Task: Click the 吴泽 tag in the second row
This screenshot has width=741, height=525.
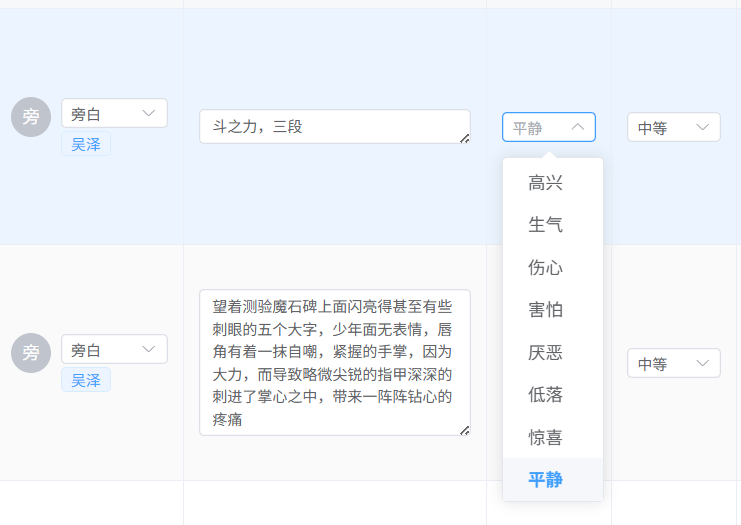Action: [x=86, y=380]
